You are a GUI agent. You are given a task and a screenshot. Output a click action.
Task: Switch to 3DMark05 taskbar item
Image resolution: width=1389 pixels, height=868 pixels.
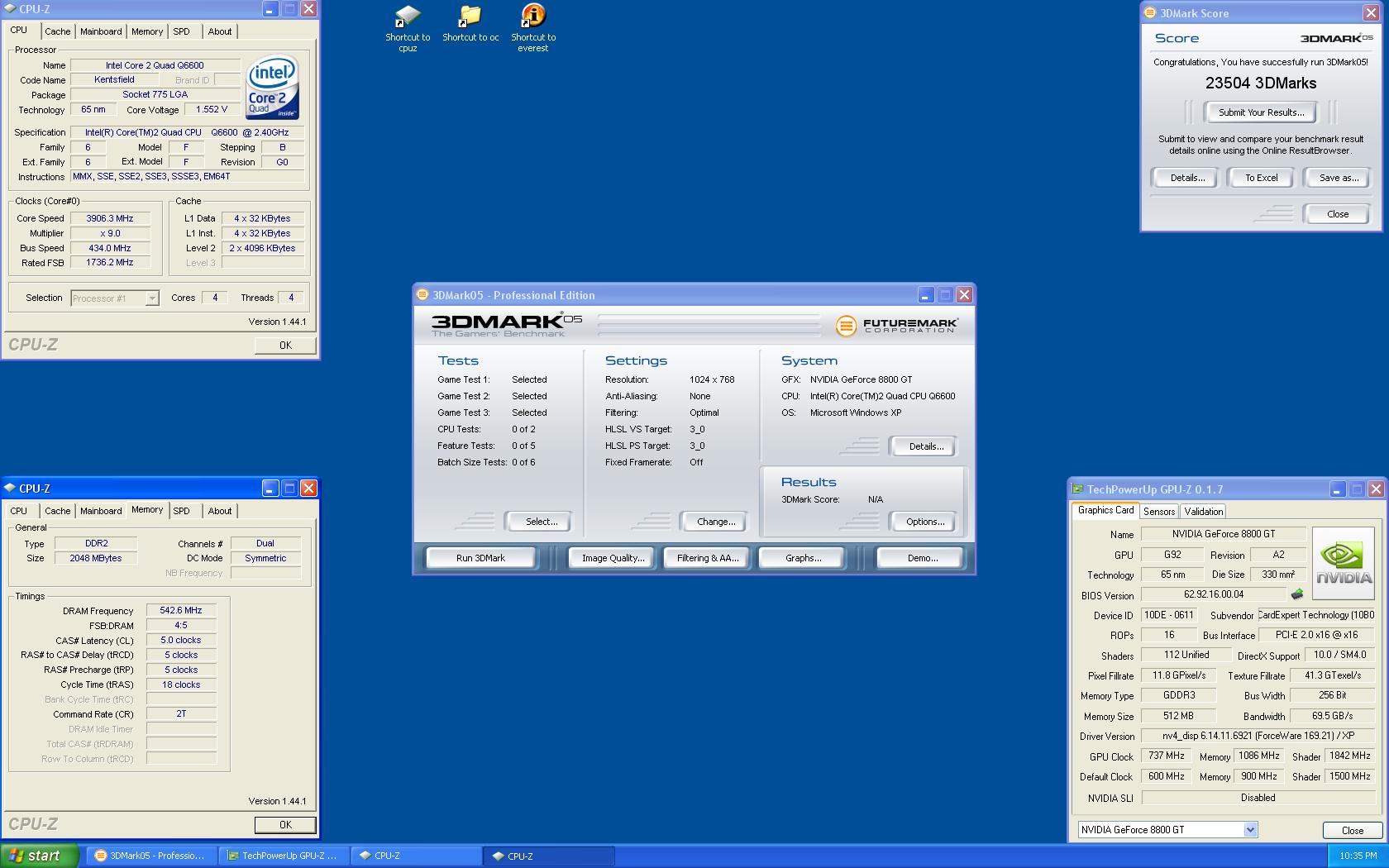click(x=152, y=856)
